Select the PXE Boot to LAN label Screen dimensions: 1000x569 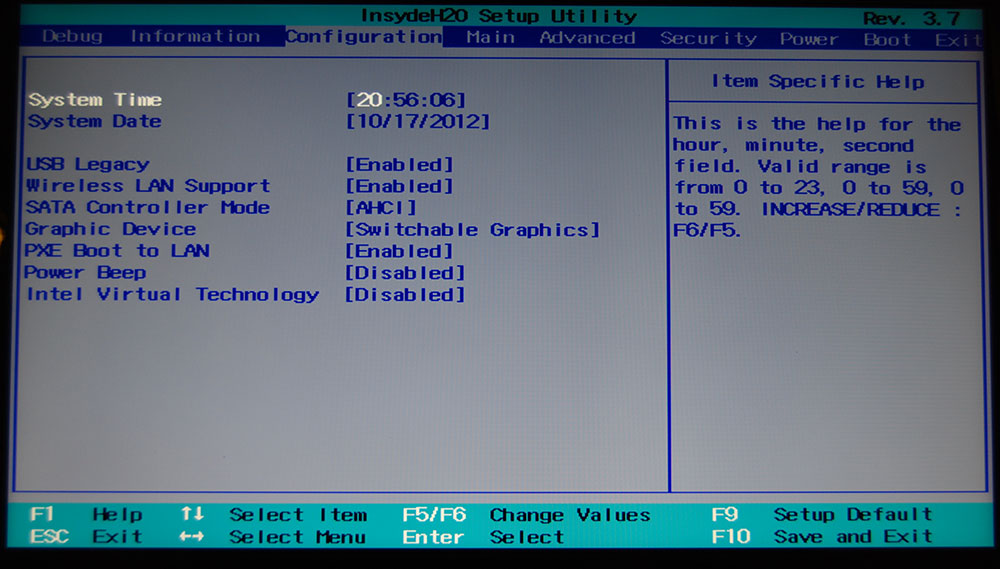(117, 251)
